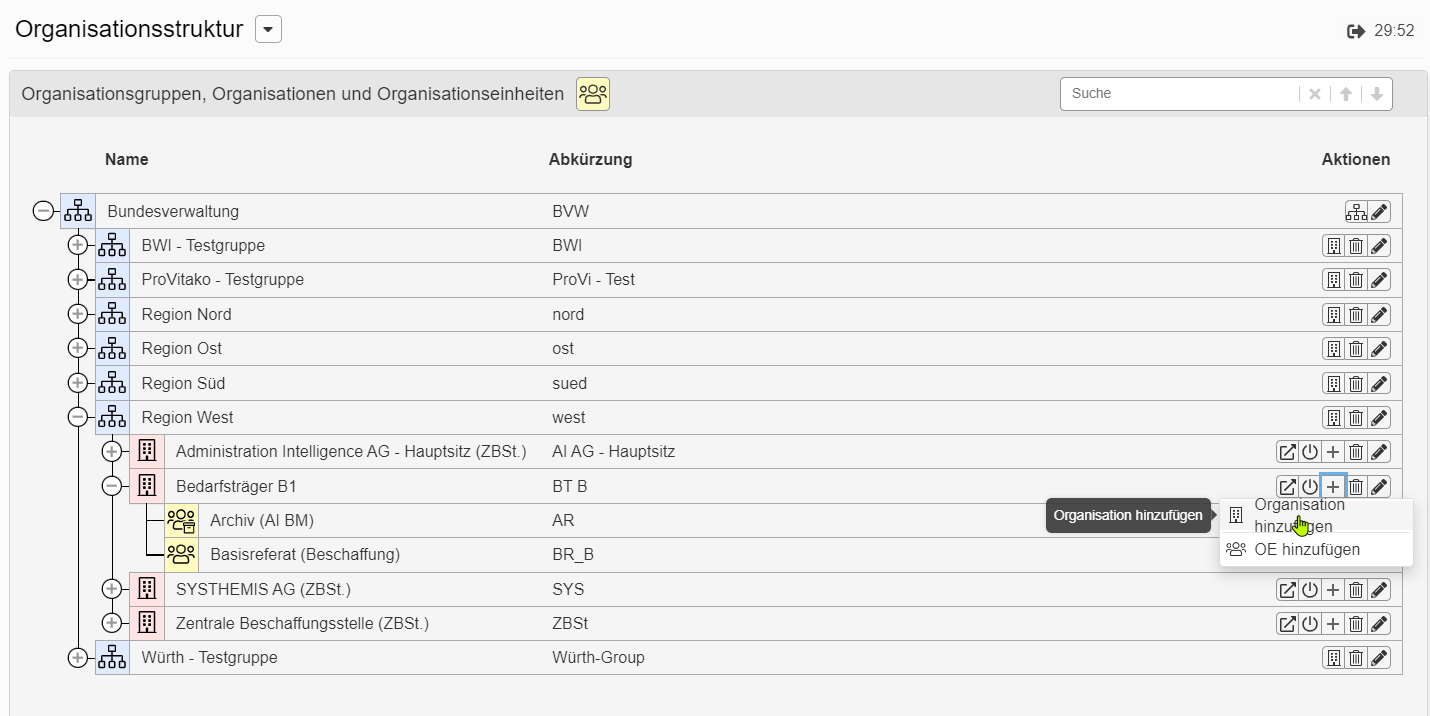The height and width of the screenshot is (716, 1430).
Task: Select 'OE hinzufügen' from the popup menu
Action: [x=1306, y=549]
